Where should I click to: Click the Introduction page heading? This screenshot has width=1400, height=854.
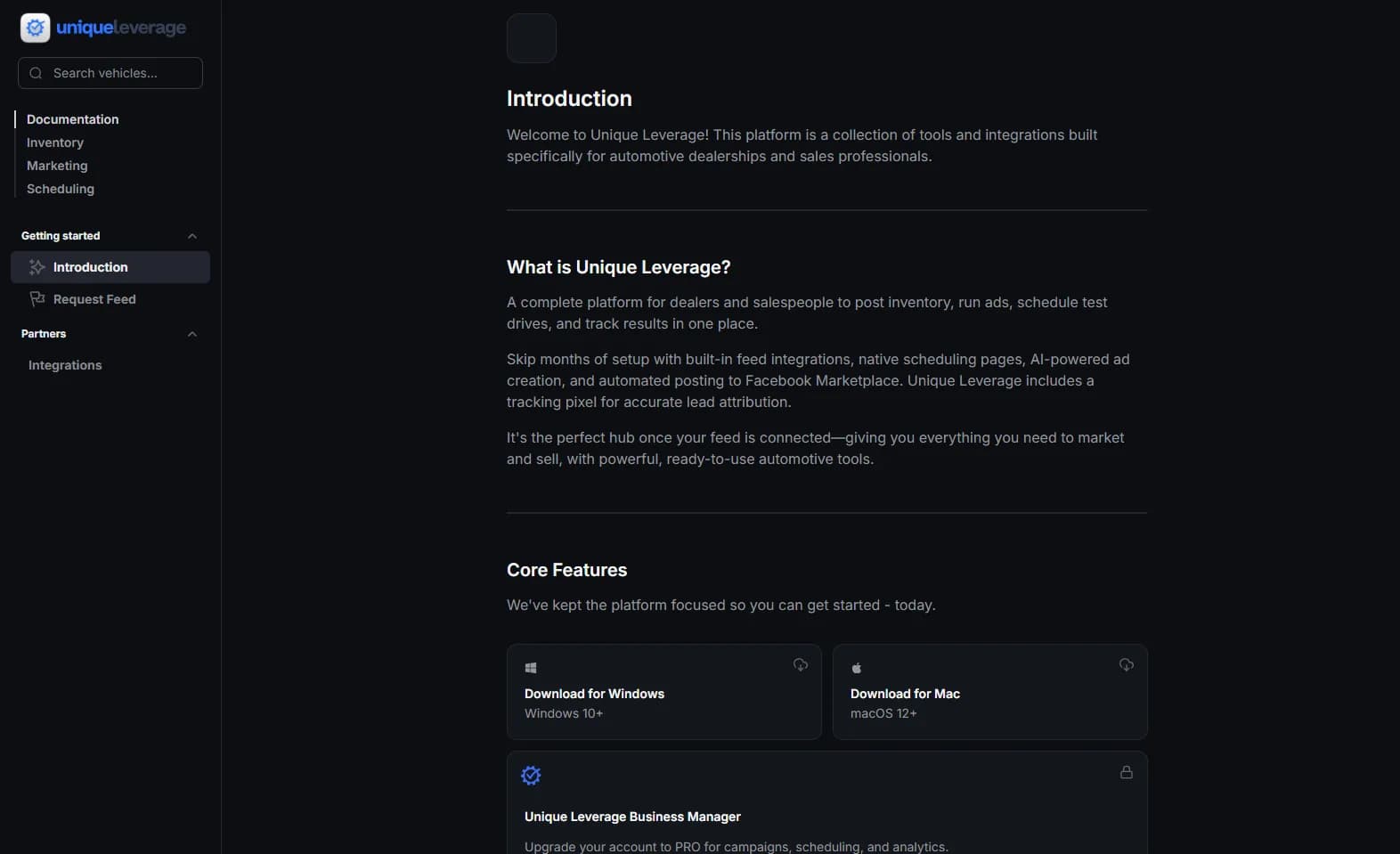[x=569, y=99]
